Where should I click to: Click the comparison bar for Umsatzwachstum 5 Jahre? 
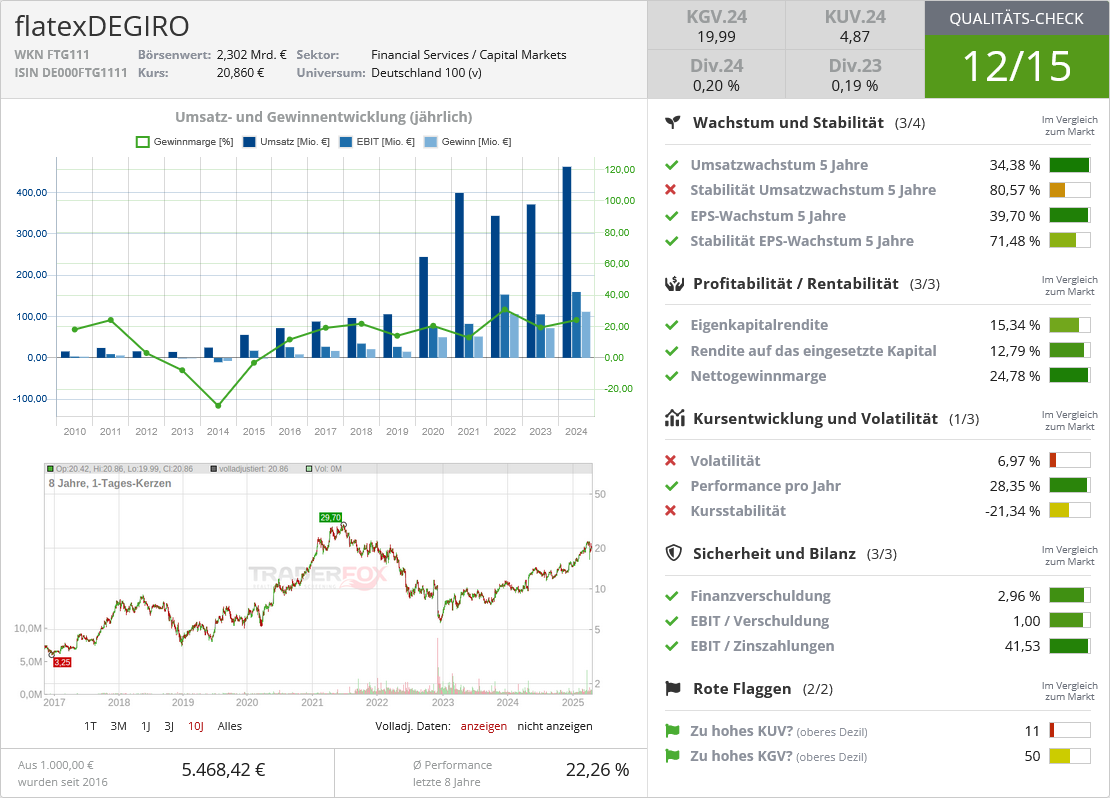click(x=1070, y=165)
